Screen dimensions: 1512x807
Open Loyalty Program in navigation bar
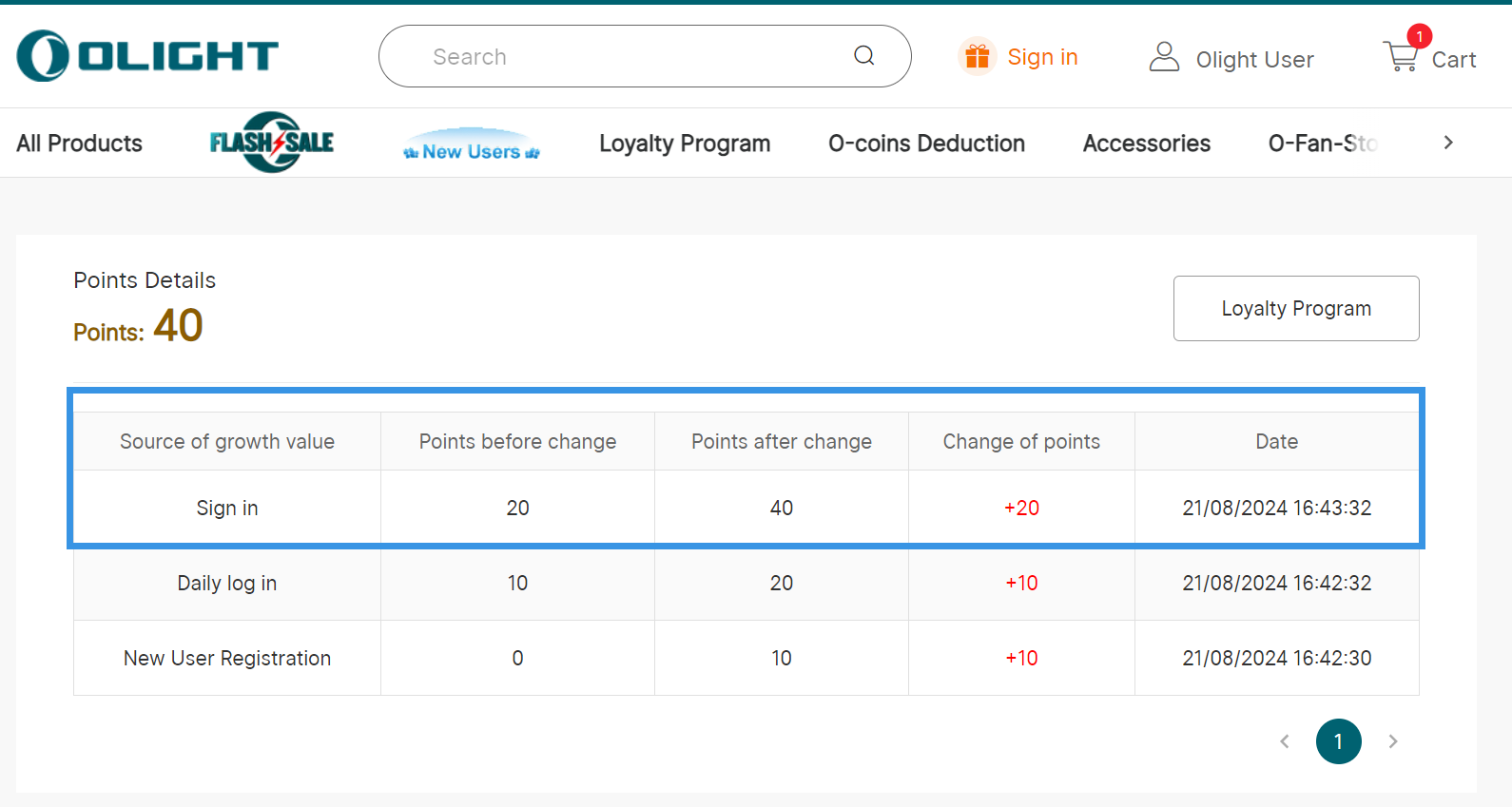[x=685, y=144]
